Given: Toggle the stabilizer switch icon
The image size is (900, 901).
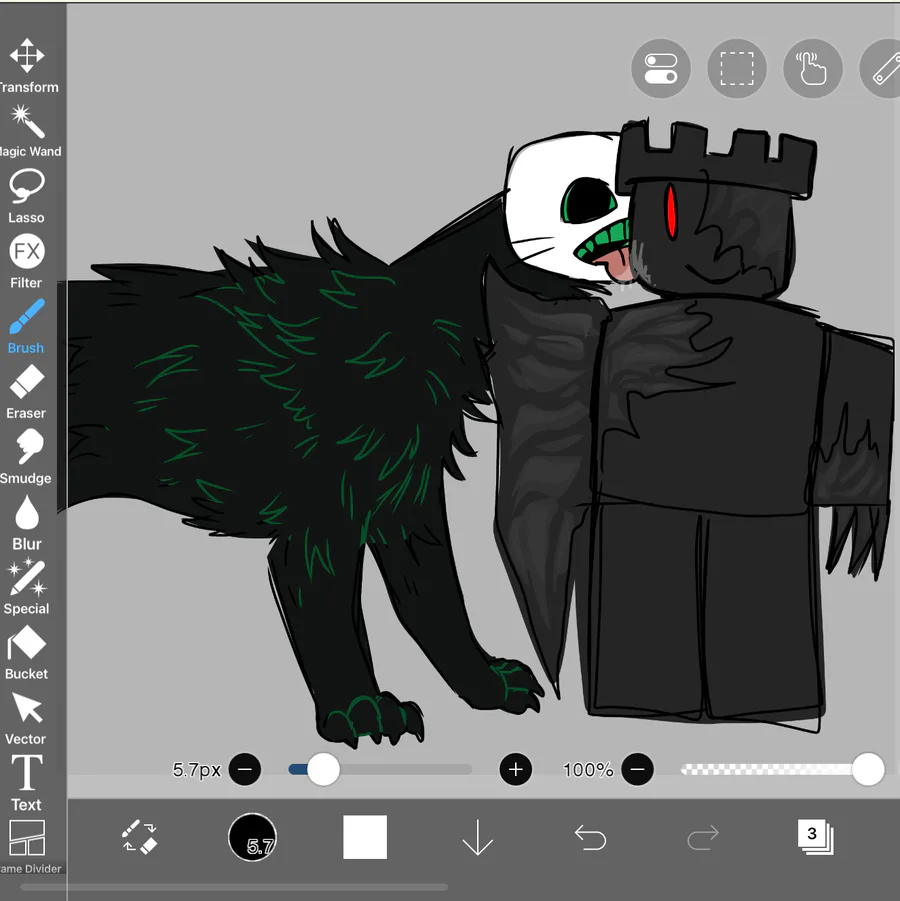Looking at the screenshot, I should 661,68.
